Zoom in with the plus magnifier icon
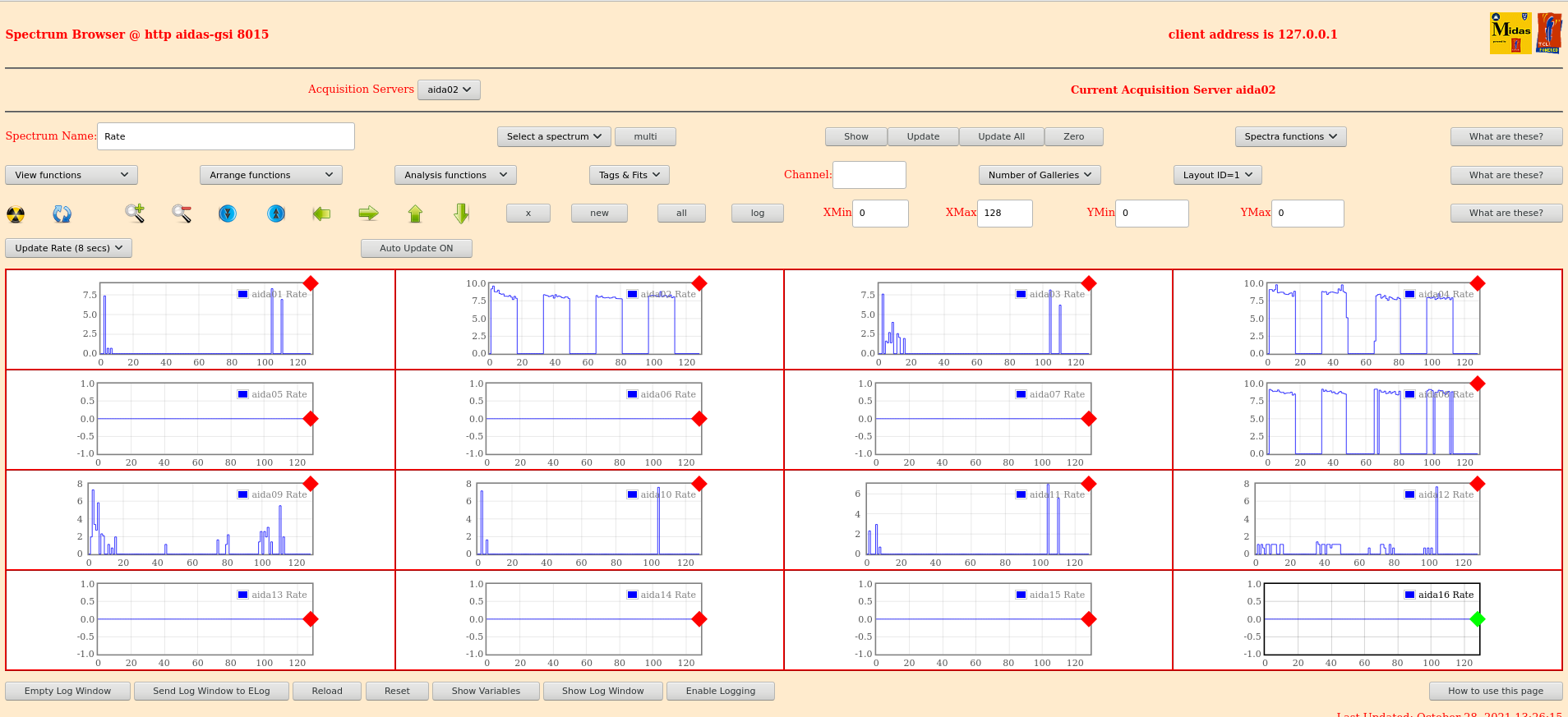The height and width of the screenshot is (717, 1568). click(135, 214)
